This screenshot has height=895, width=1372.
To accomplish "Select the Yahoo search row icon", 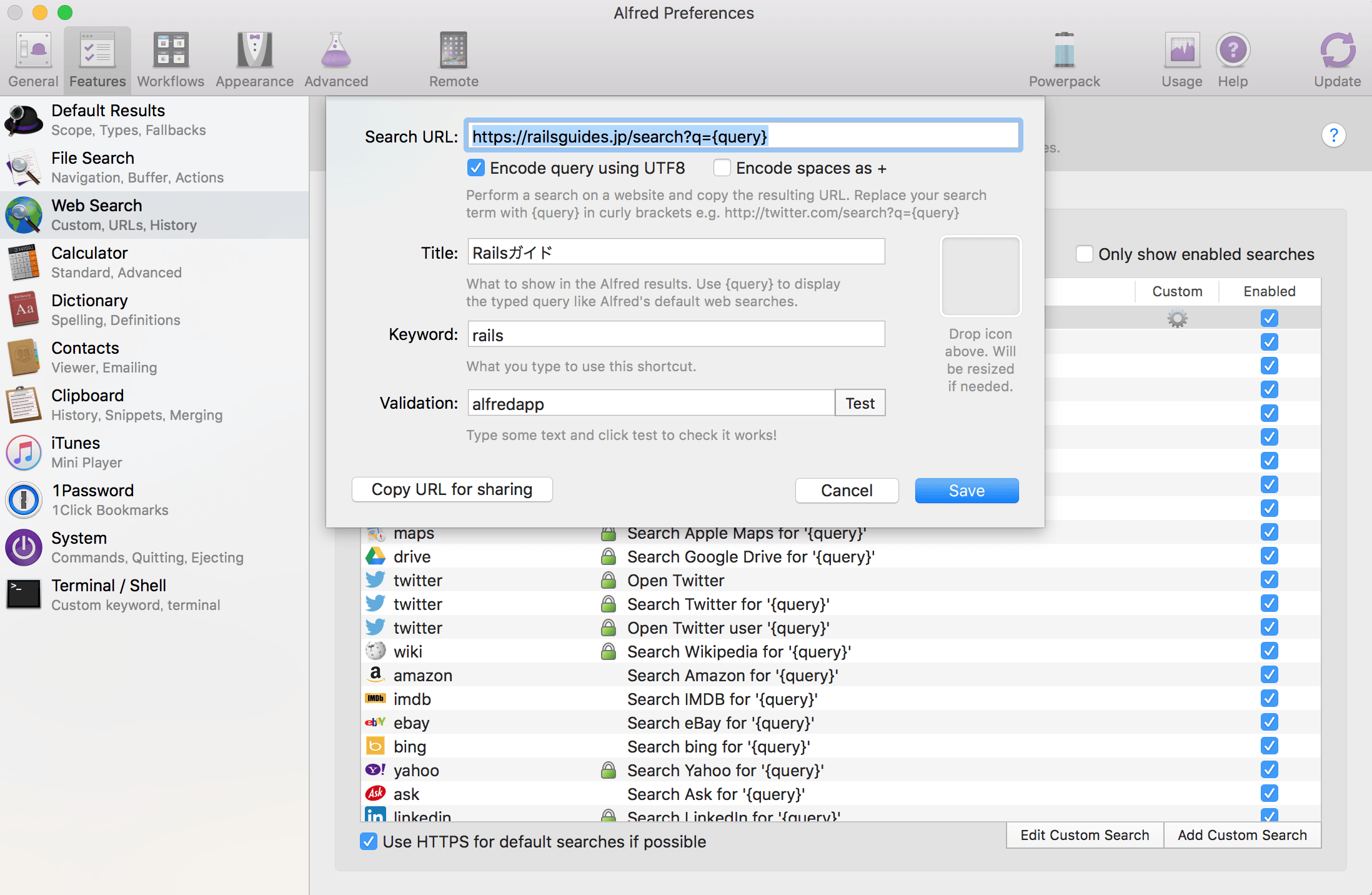I will tap(375, 770).
